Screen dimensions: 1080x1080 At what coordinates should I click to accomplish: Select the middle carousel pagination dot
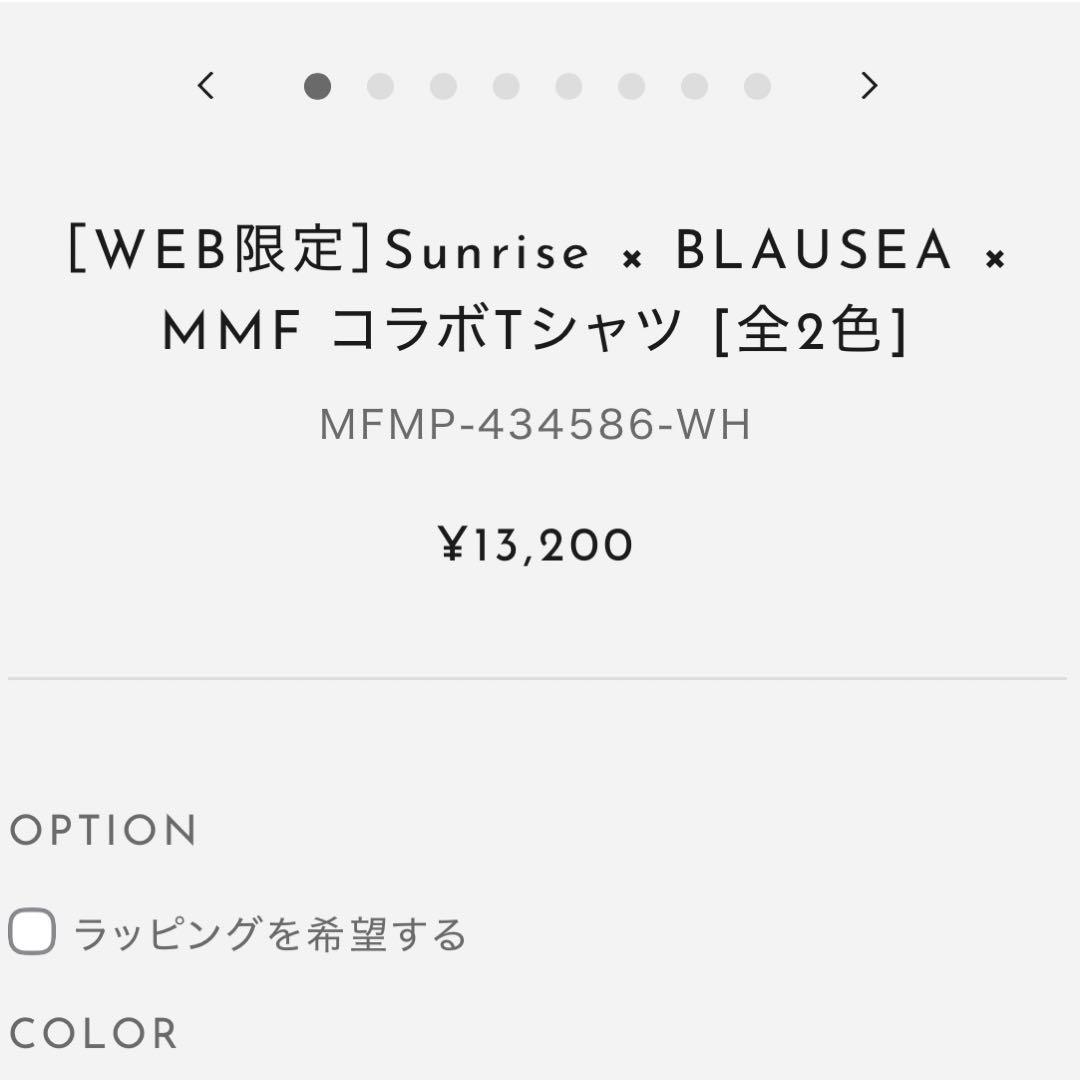(x=506, y=87)
